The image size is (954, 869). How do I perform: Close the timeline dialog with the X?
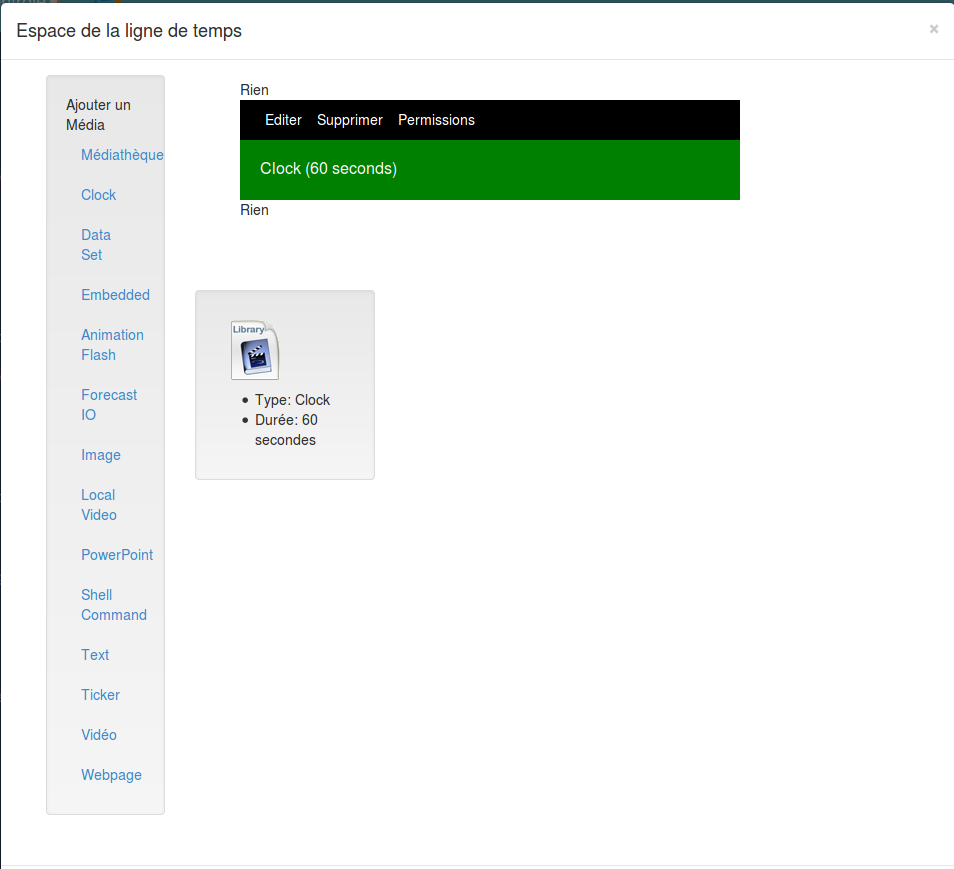[933, 30]
